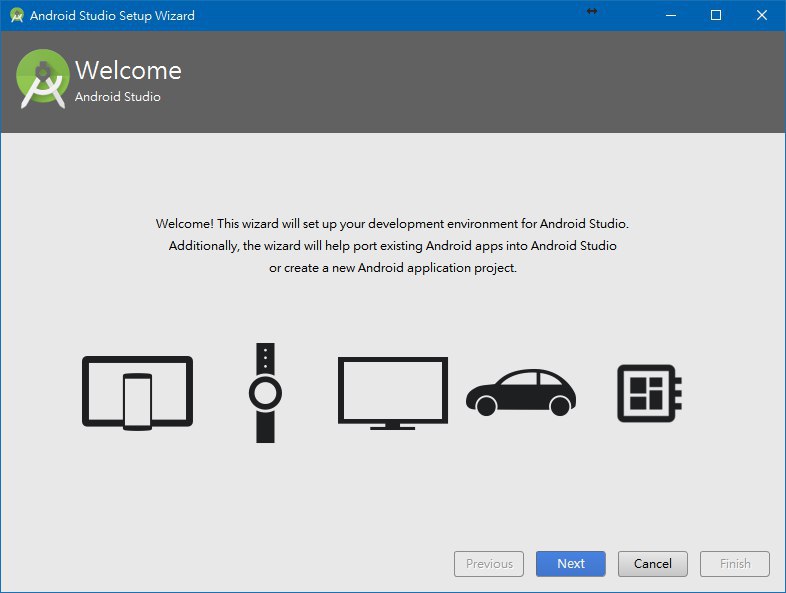Click the 'or create a new Android application project' line
The width and height of the screenshot is (786, 593).
pyautogui.click(x=392, y=268)
